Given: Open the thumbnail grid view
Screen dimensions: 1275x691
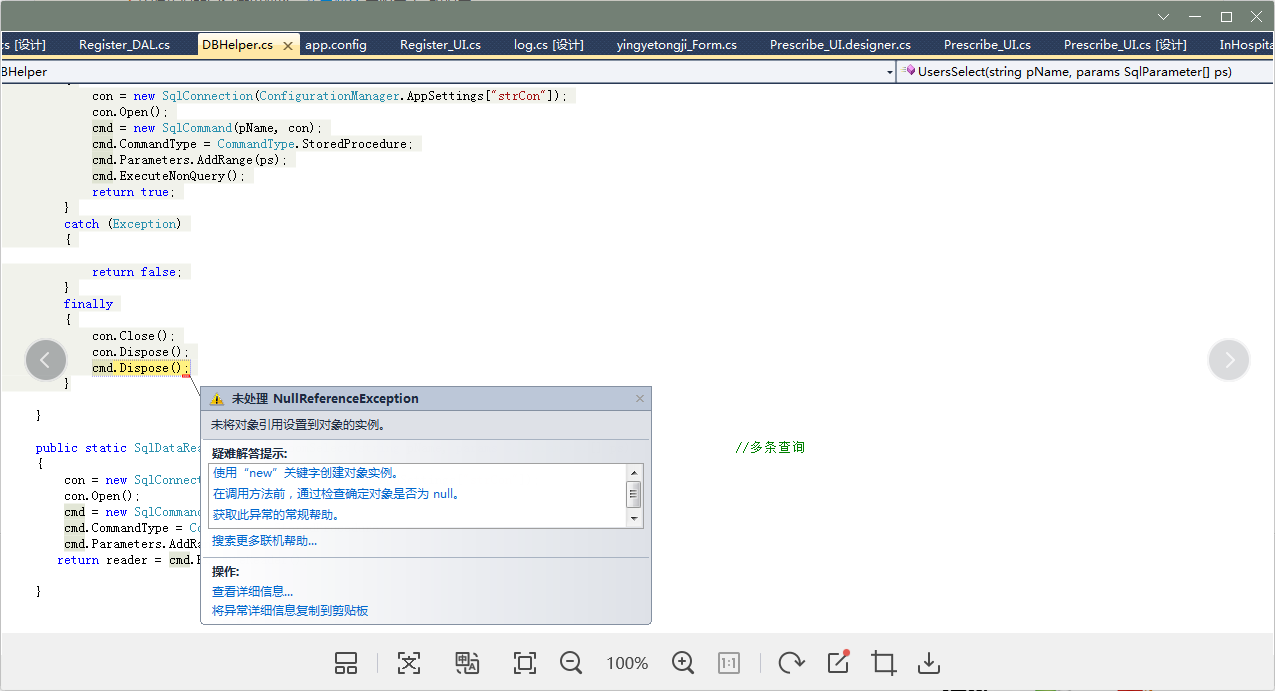Looking at the screenshot, I should coord(346,663).
